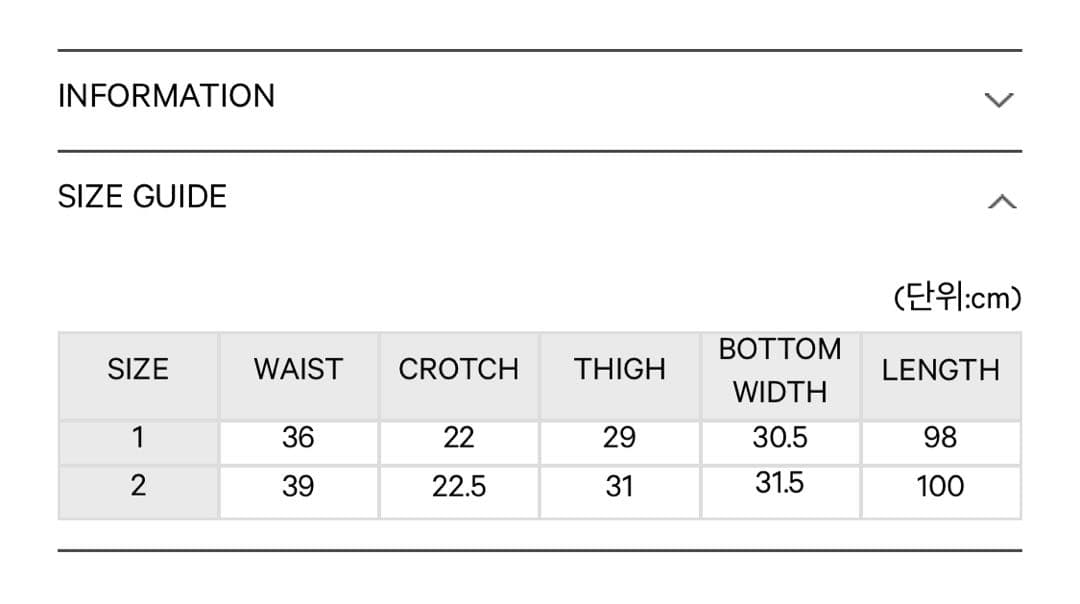Click the CROTCH column header

pyautogui.click(x=459, y=370)
